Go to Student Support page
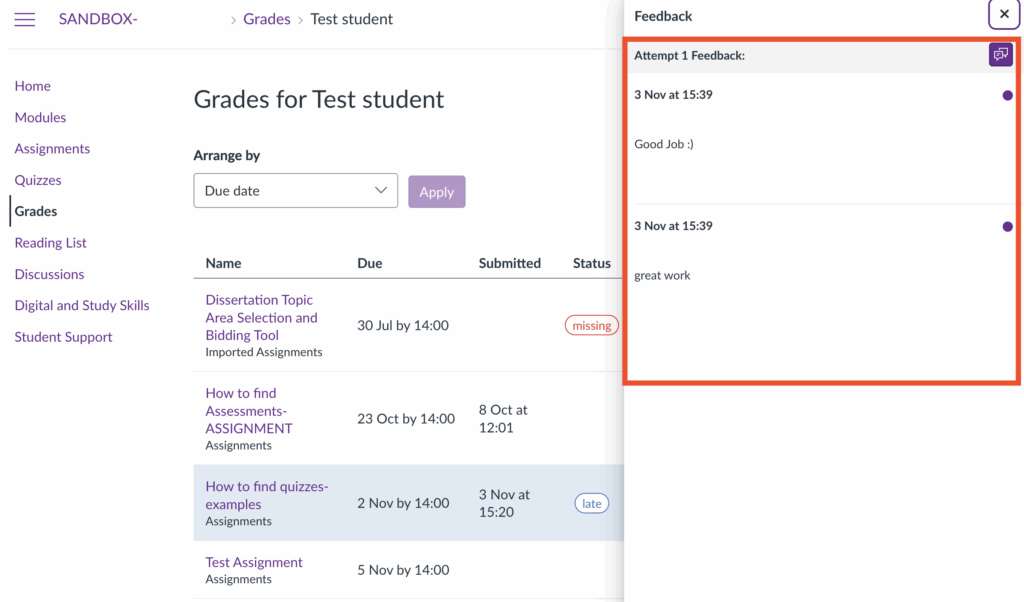 [63, 337]
